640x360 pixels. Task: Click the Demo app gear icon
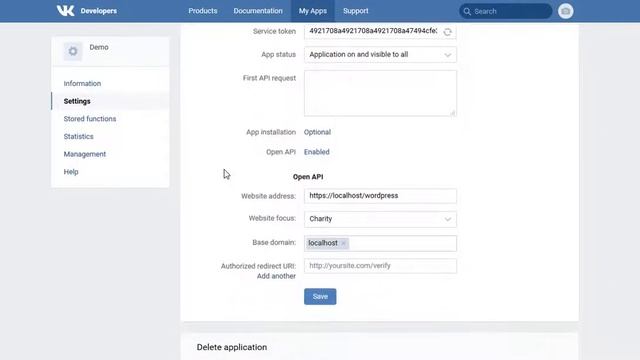[x=73, y=51]
